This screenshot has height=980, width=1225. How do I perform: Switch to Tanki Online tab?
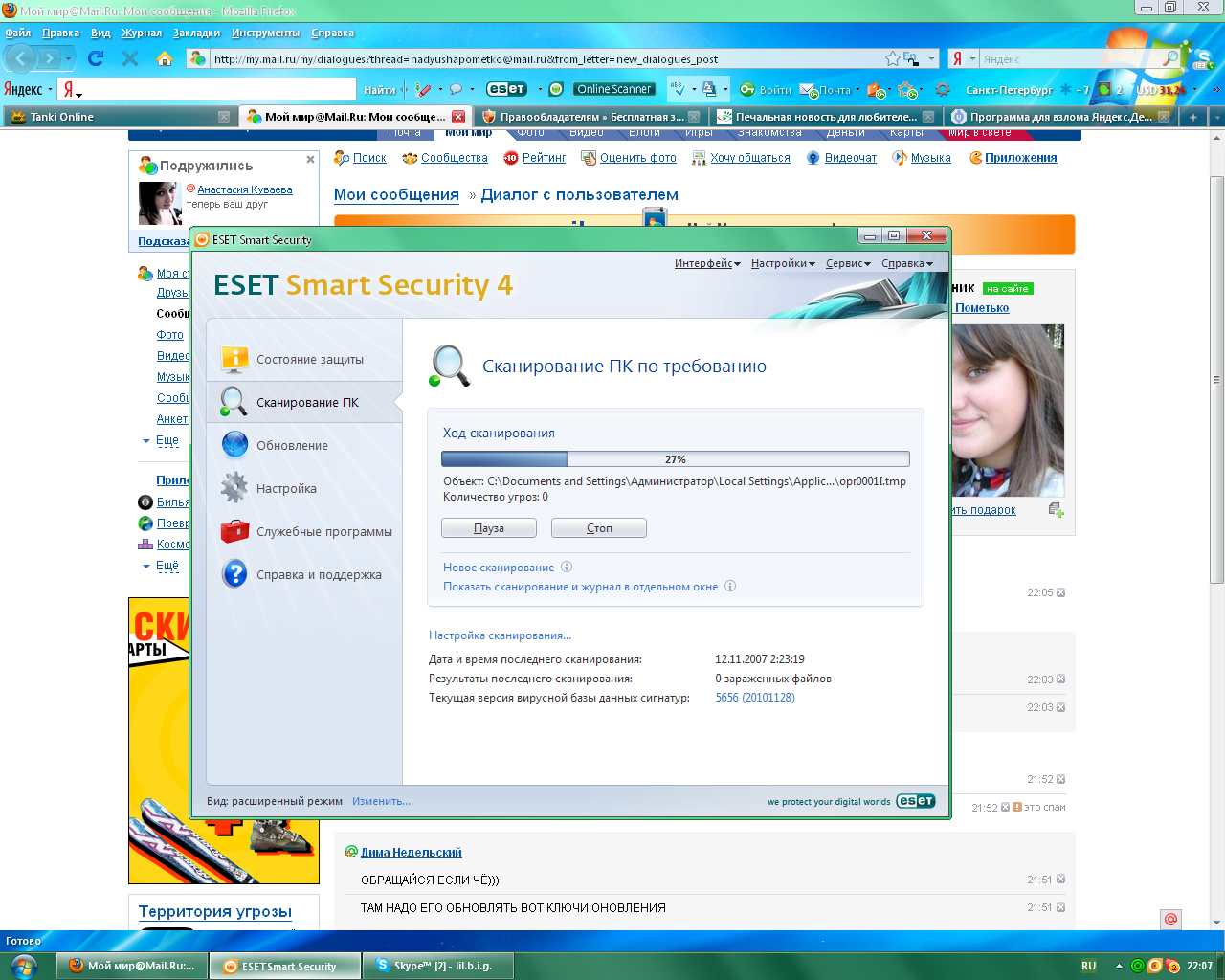click(x=119, y=117)
